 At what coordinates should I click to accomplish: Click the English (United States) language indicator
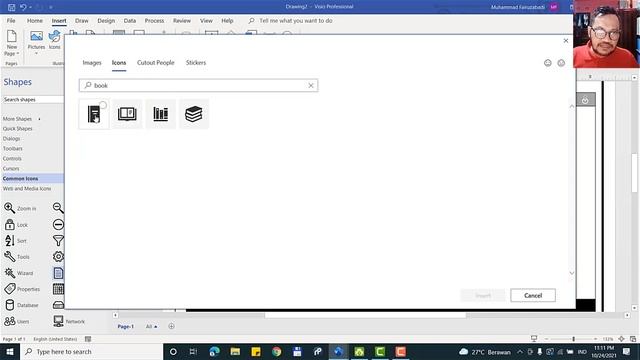(55, 339)
